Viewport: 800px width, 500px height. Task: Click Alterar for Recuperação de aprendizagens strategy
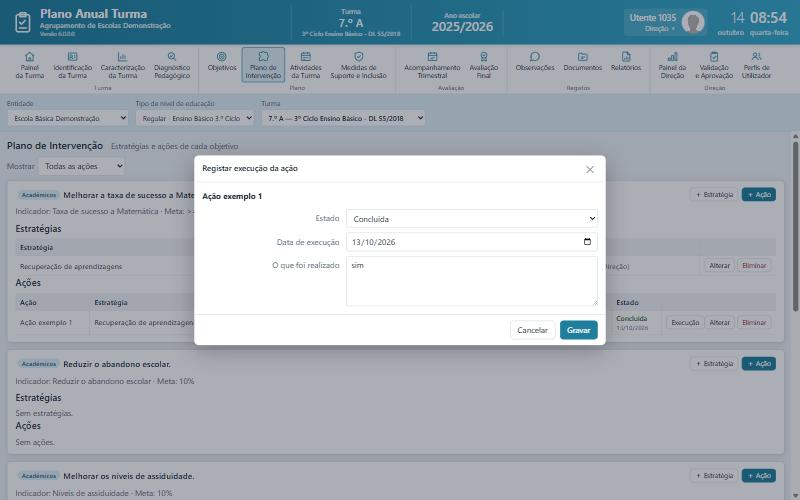[x=719, y=266]
